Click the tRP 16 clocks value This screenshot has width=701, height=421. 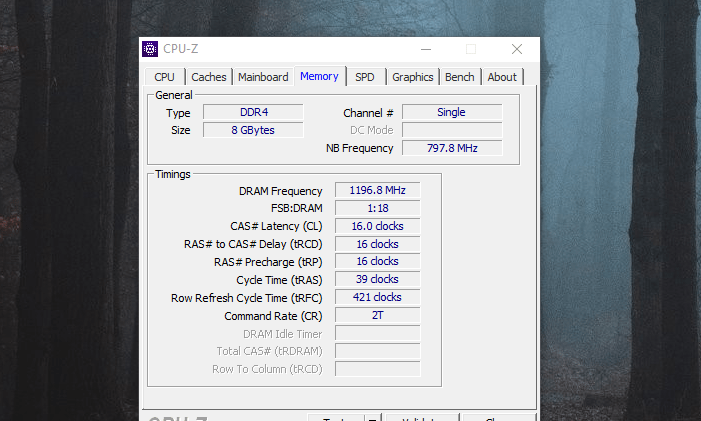click(x=378, y=261)
